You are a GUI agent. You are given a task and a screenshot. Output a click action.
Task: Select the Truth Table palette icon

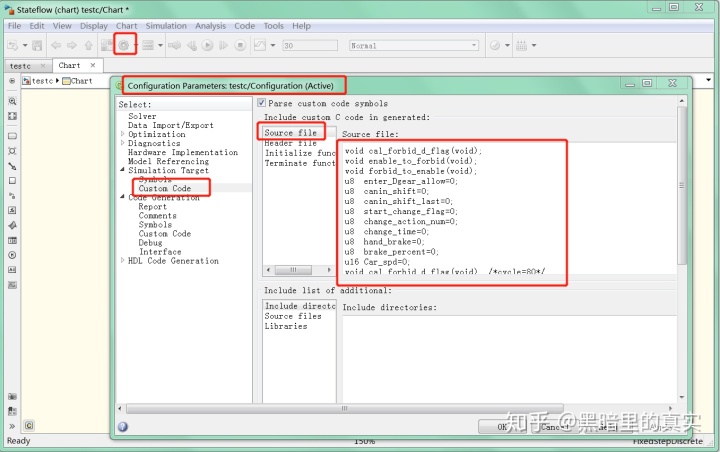click(x=12, y=240)
